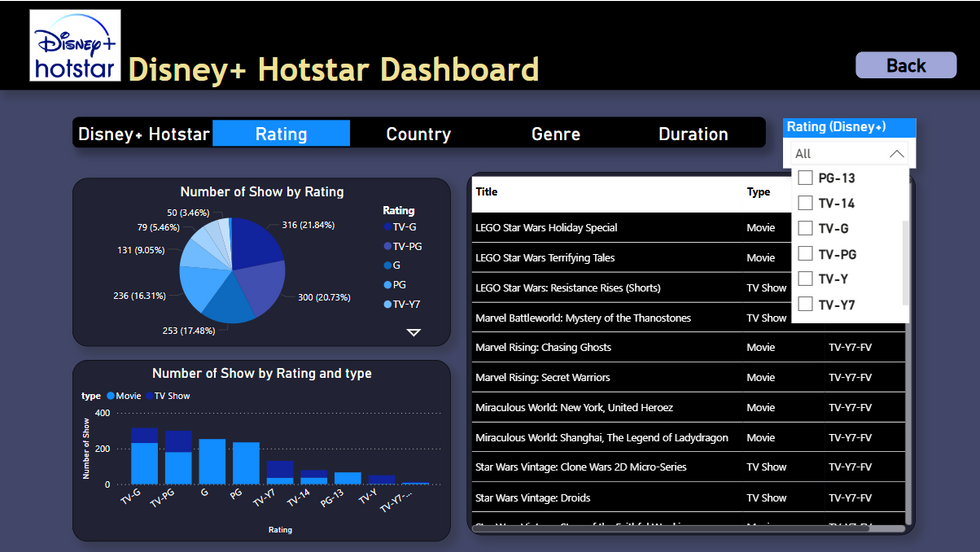
Task: Click the Back button
Action: 906,65
